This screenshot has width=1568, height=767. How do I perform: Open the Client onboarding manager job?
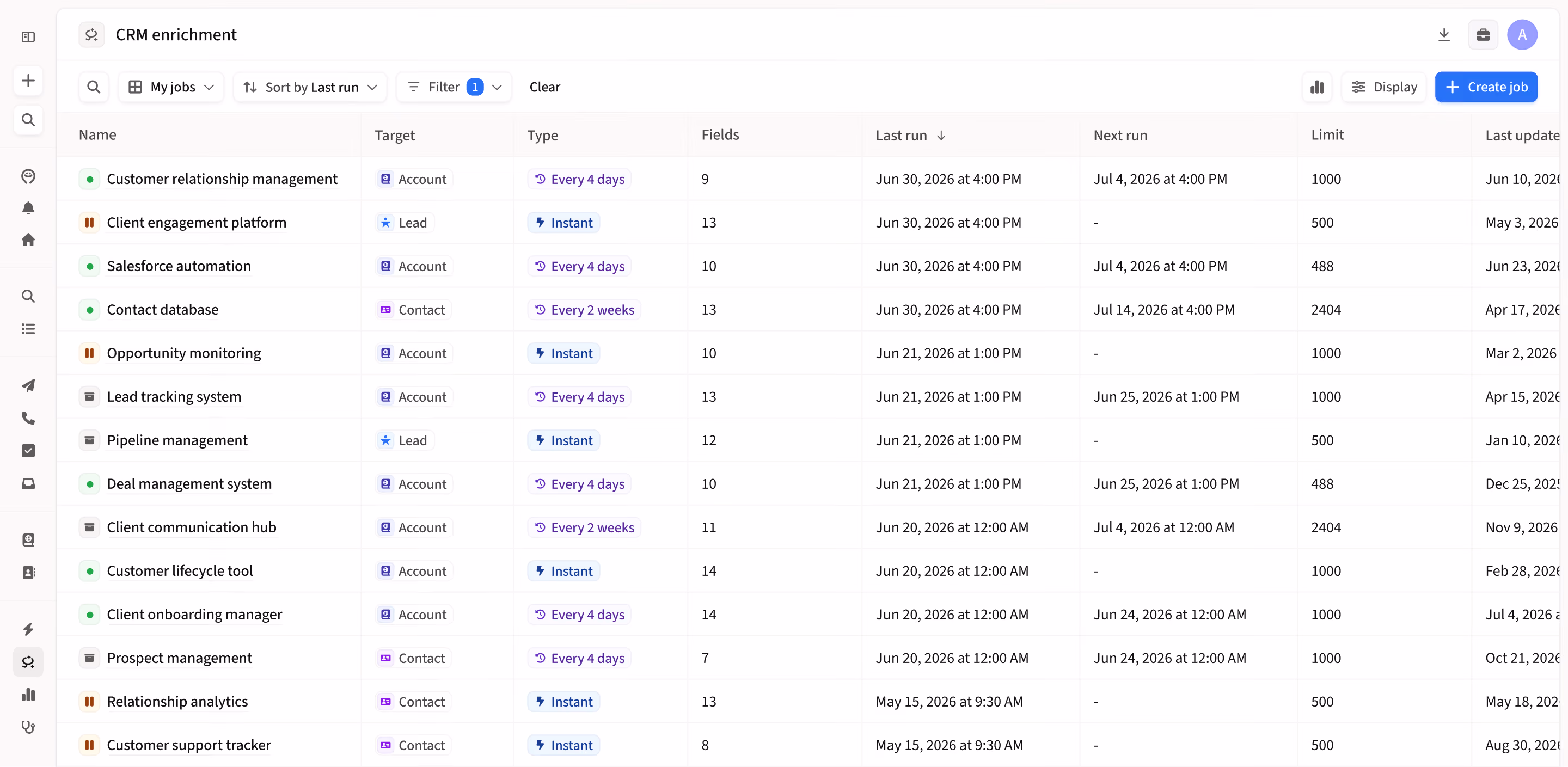point(194,614)
